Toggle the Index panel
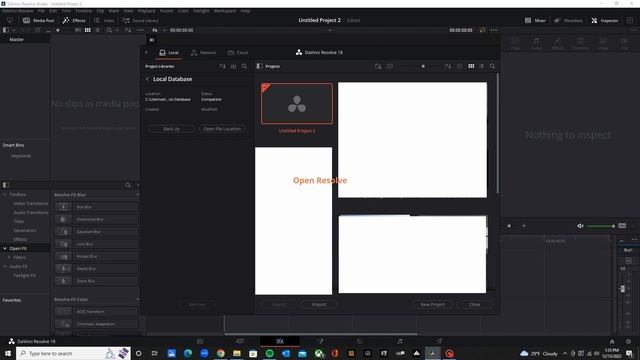640x360 pixels. pyautogui.click(x=104, y=20)
